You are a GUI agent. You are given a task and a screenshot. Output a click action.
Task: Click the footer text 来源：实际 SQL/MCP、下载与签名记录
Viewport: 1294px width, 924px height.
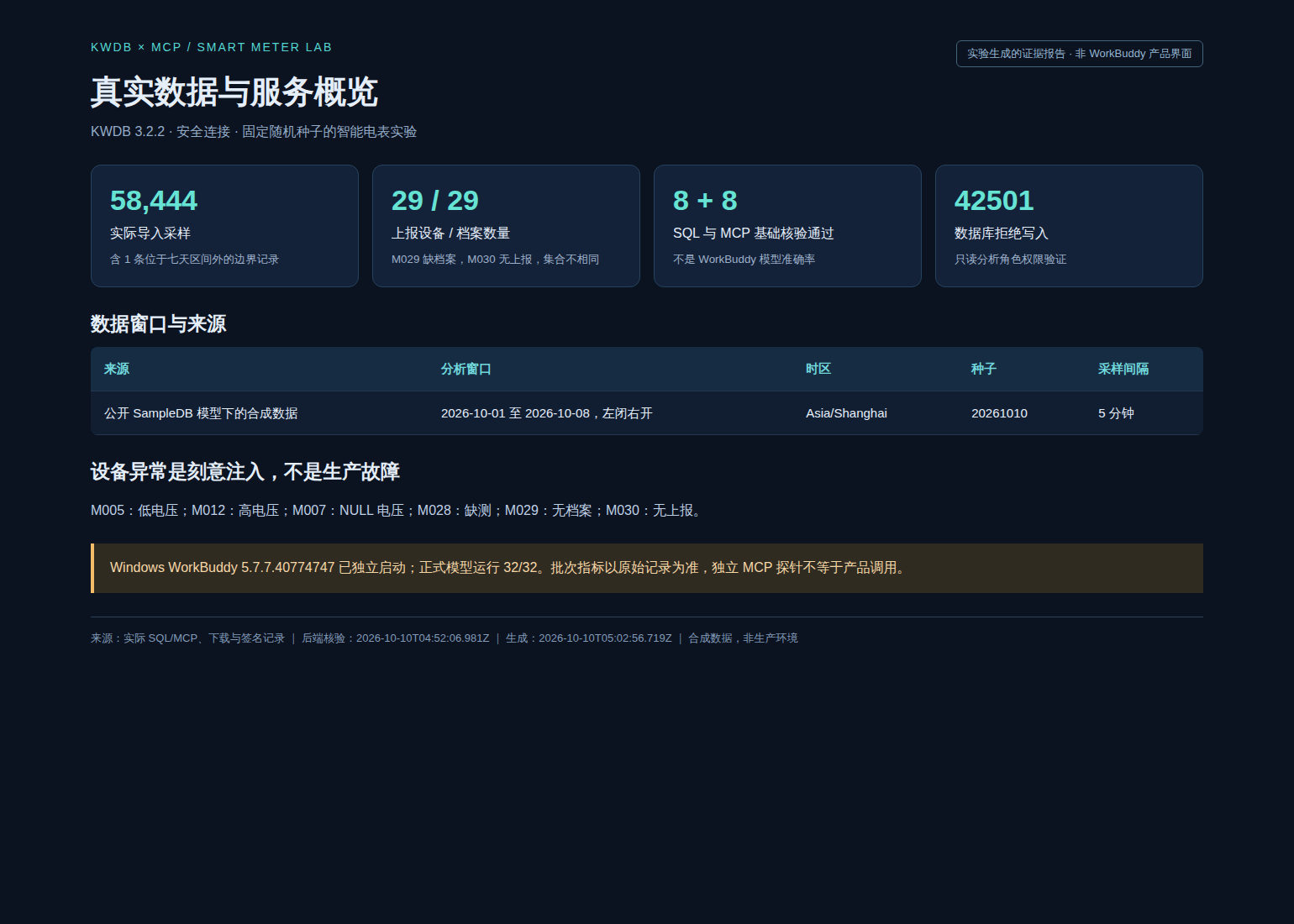tap(187, 638)
